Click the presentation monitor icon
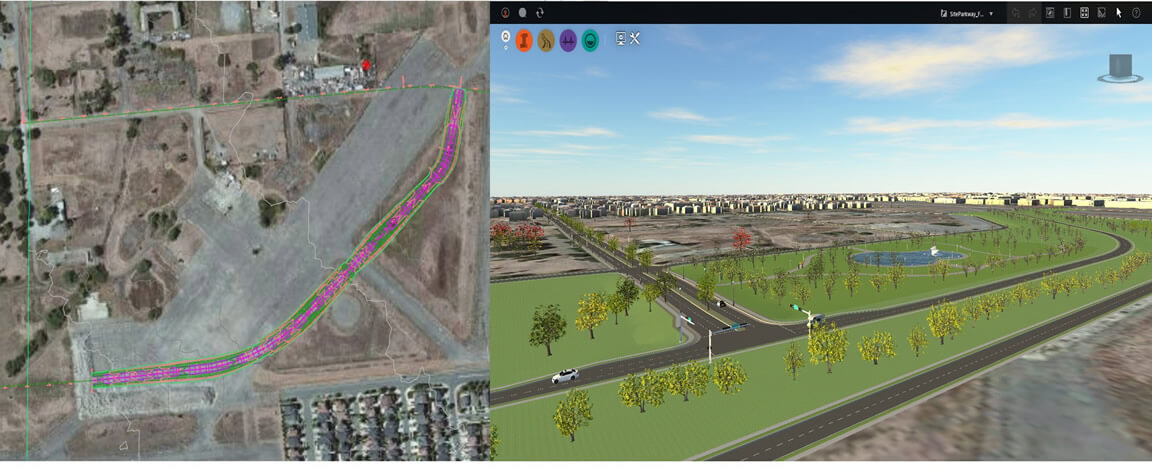This screenshot has height=469, width=1152. tap(620, 40)
